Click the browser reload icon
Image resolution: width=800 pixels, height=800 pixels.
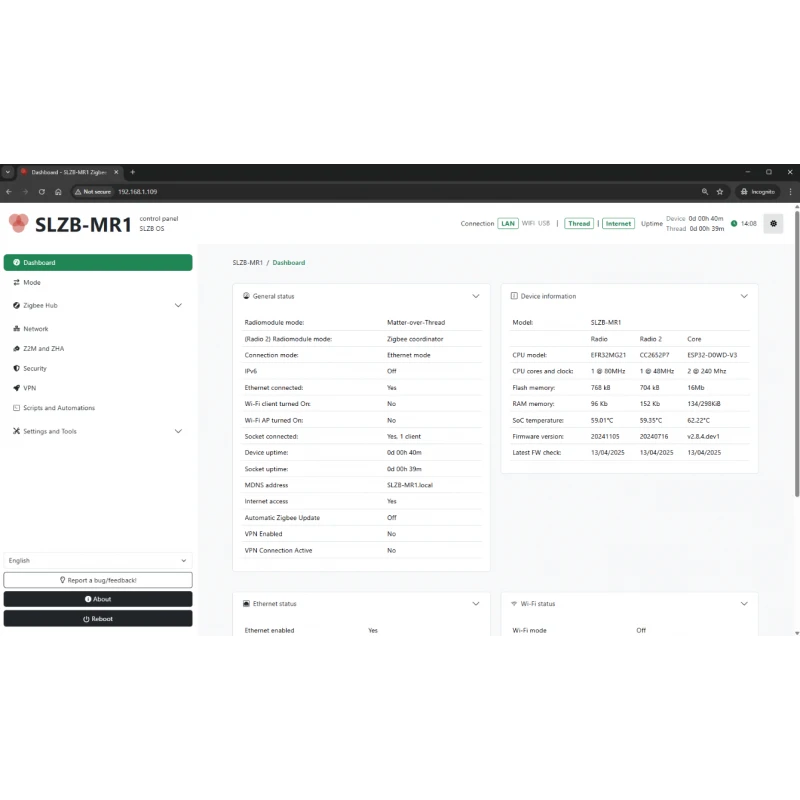coord(41,191)
